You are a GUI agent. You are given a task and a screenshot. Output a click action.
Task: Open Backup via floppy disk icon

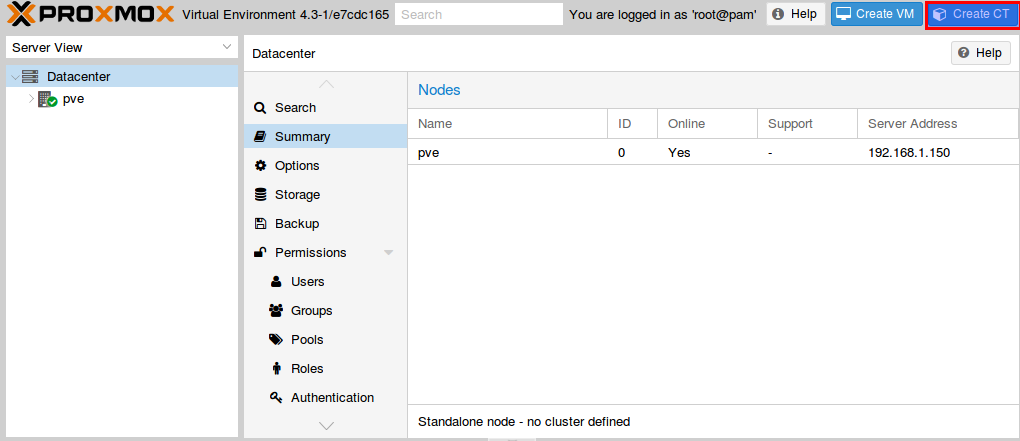click(260, 224)
